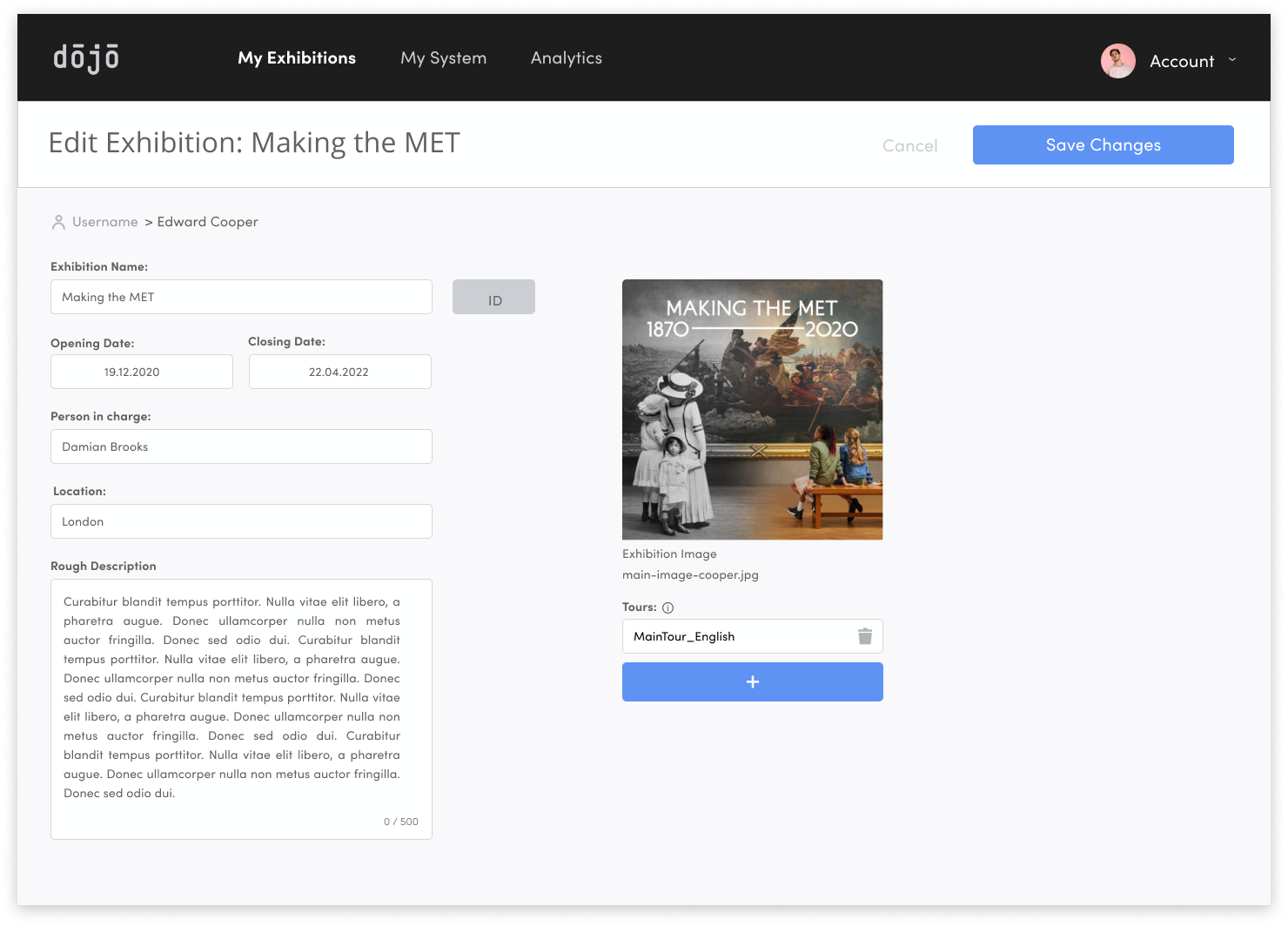Image resolution: width=1288 pixels, height=926 pixels.
Task: Click the dojo logo
Action: click(86, 57)
